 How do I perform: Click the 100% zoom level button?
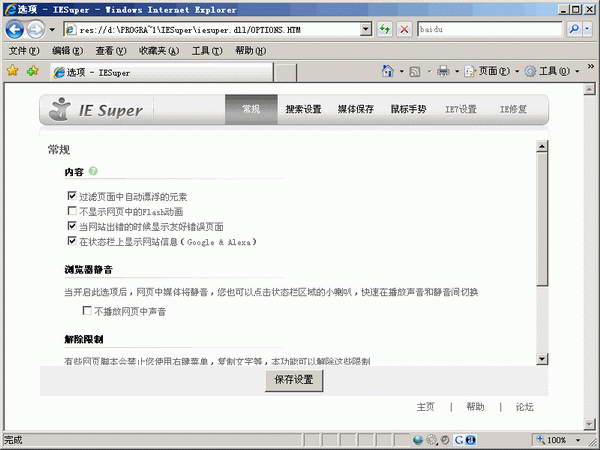coord(552,440)
